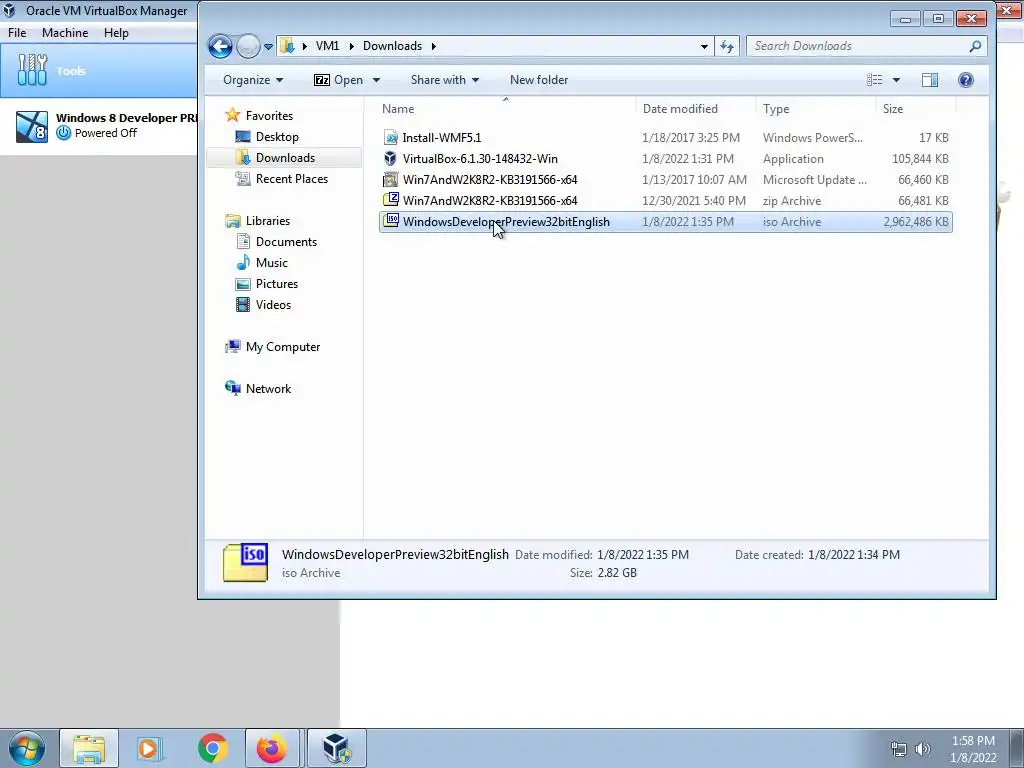Select WindowsDeveloperPreview32bitEnglish iso file
The width and height of the screenshot is (1024, 768).
[x=665, y=221]
